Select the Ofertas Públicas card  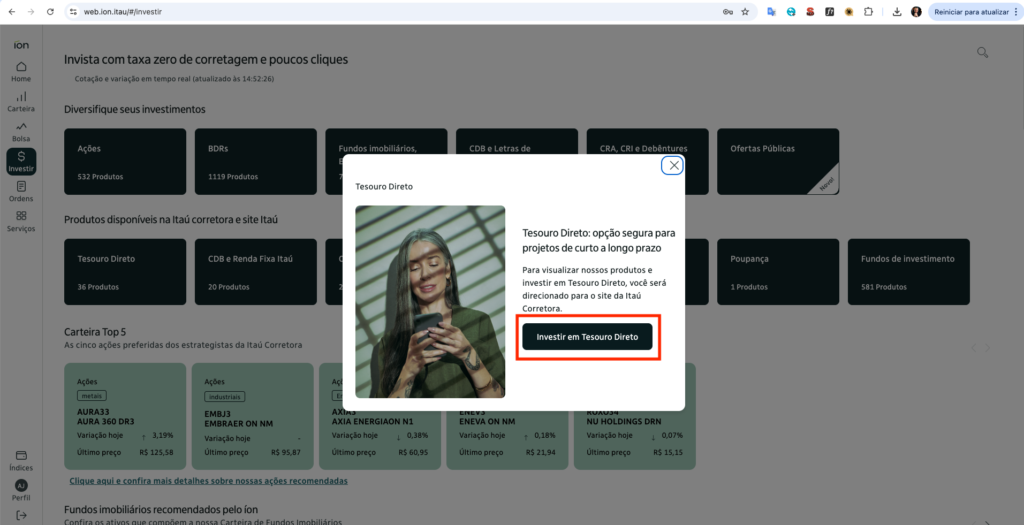pos(777,161)
